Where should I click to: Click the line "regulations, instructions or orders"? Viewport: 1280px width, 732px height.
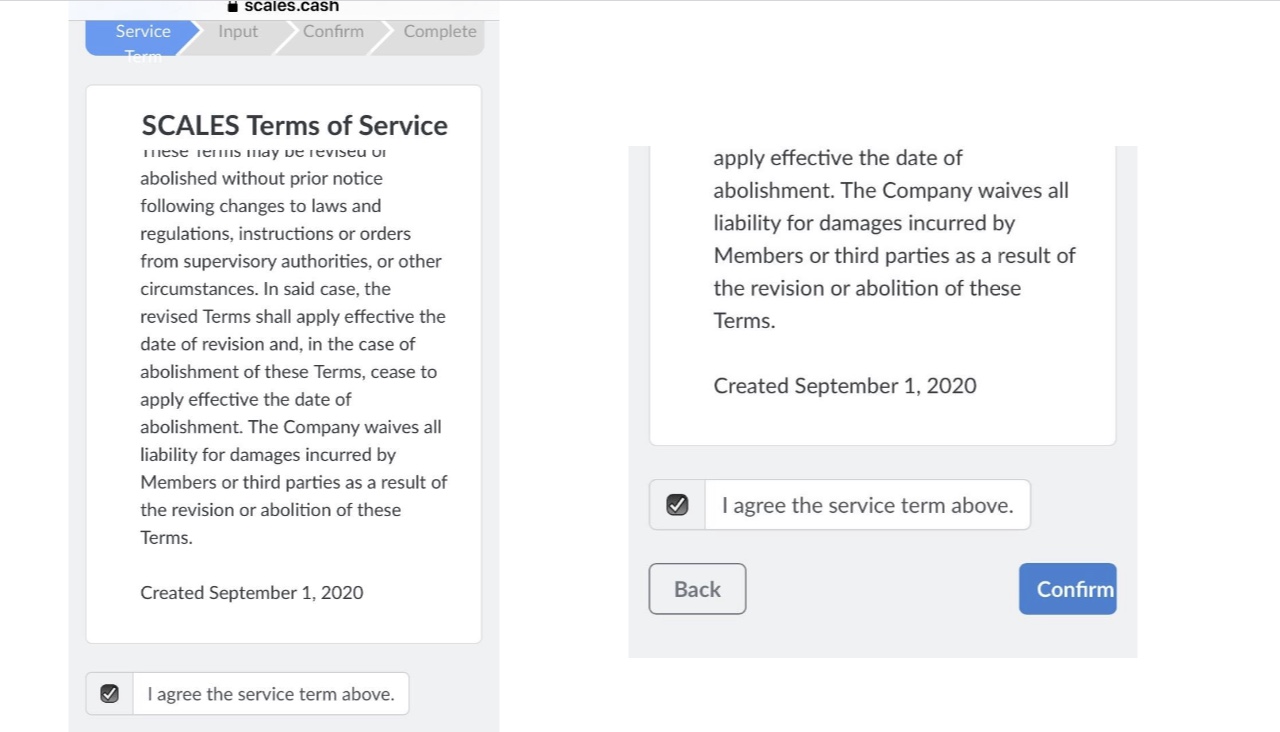[275, 233]
